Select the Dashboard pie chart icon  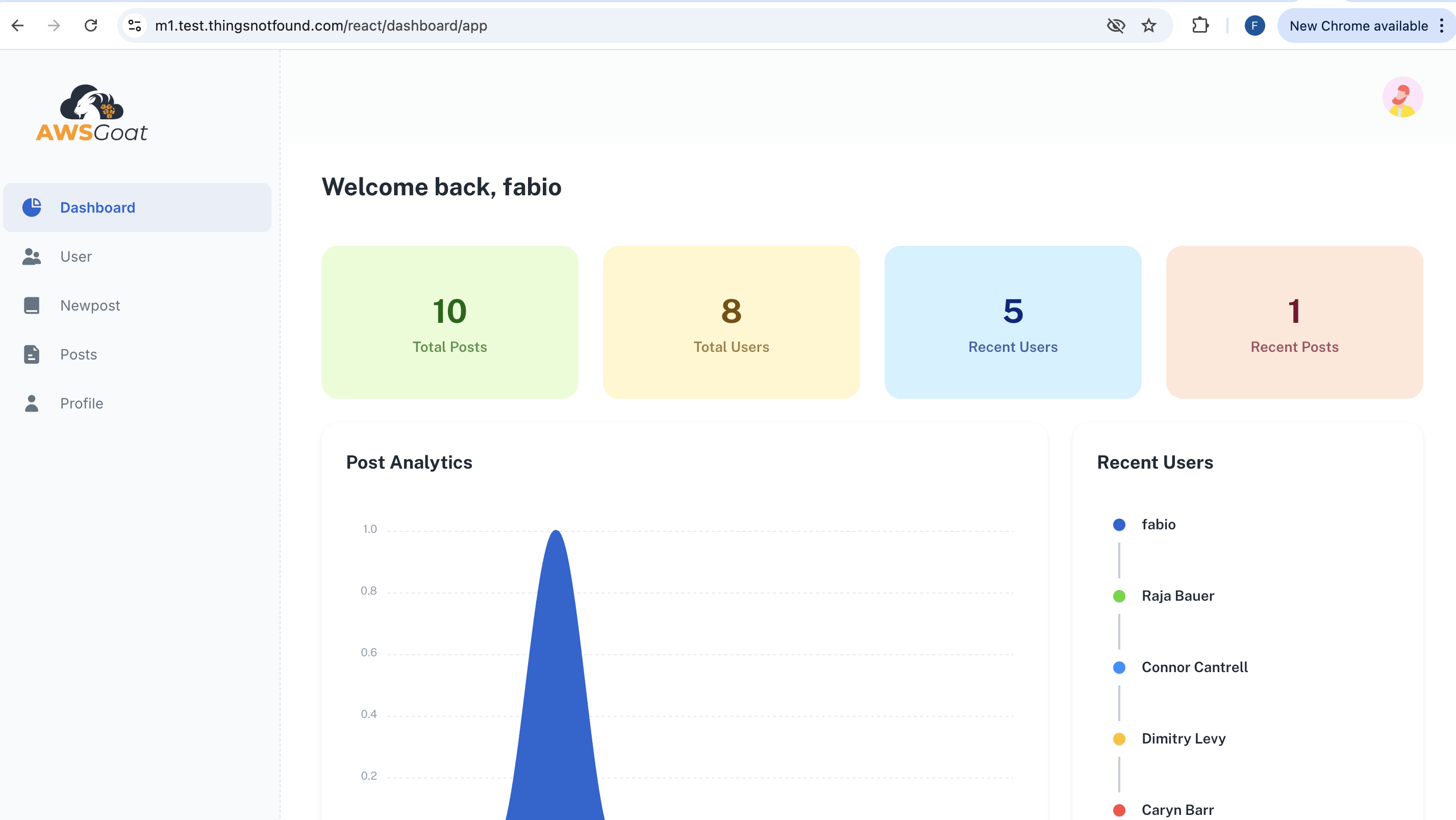32,208
